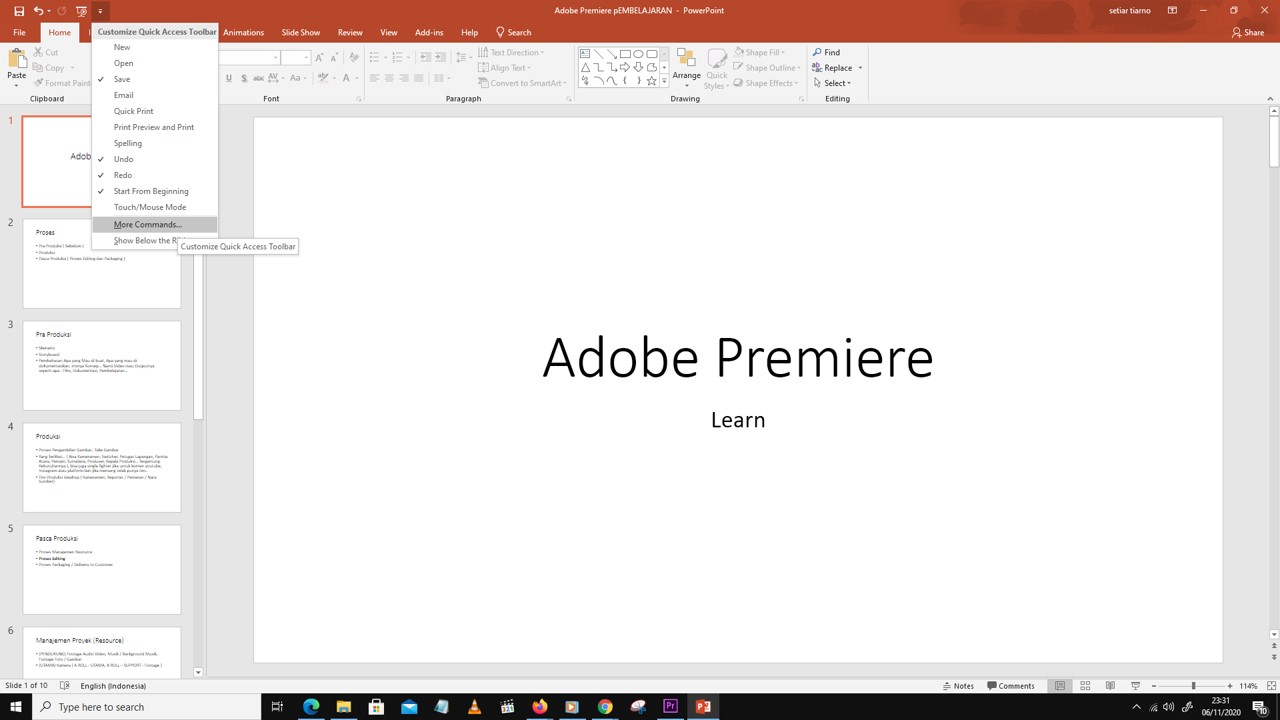Open the Select dropdown in Editing

coord(832,83)
